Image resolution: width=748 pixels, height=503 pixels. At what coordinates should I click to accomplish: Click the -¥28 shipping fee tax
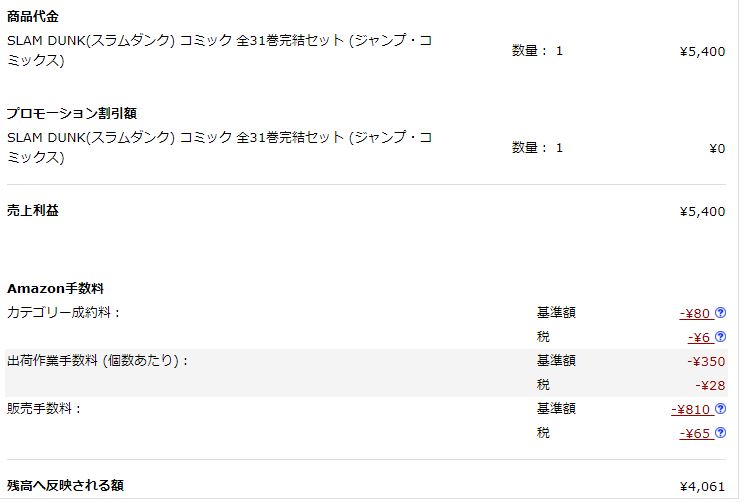(710, 385)
